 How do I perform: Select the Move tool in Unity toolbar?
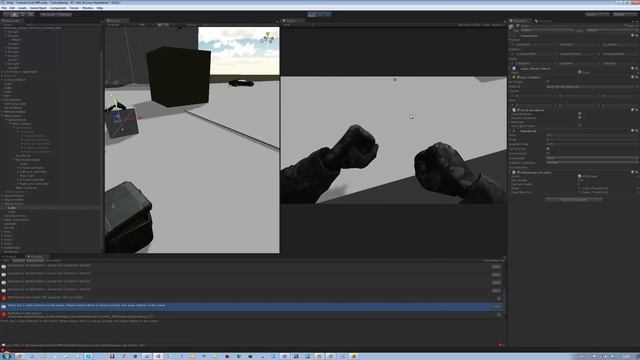point(14,14)
